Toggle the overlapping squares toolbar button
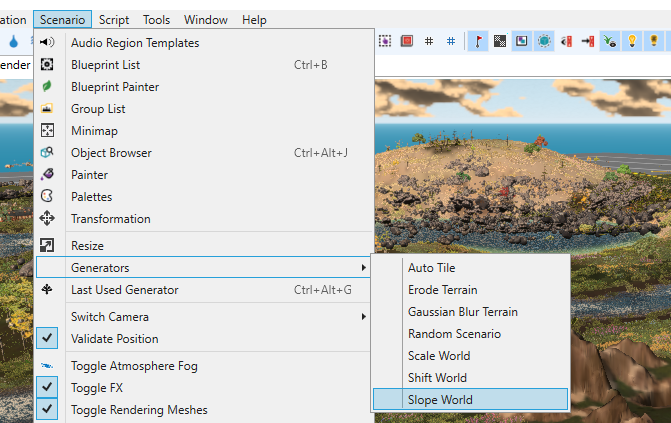 522,41
